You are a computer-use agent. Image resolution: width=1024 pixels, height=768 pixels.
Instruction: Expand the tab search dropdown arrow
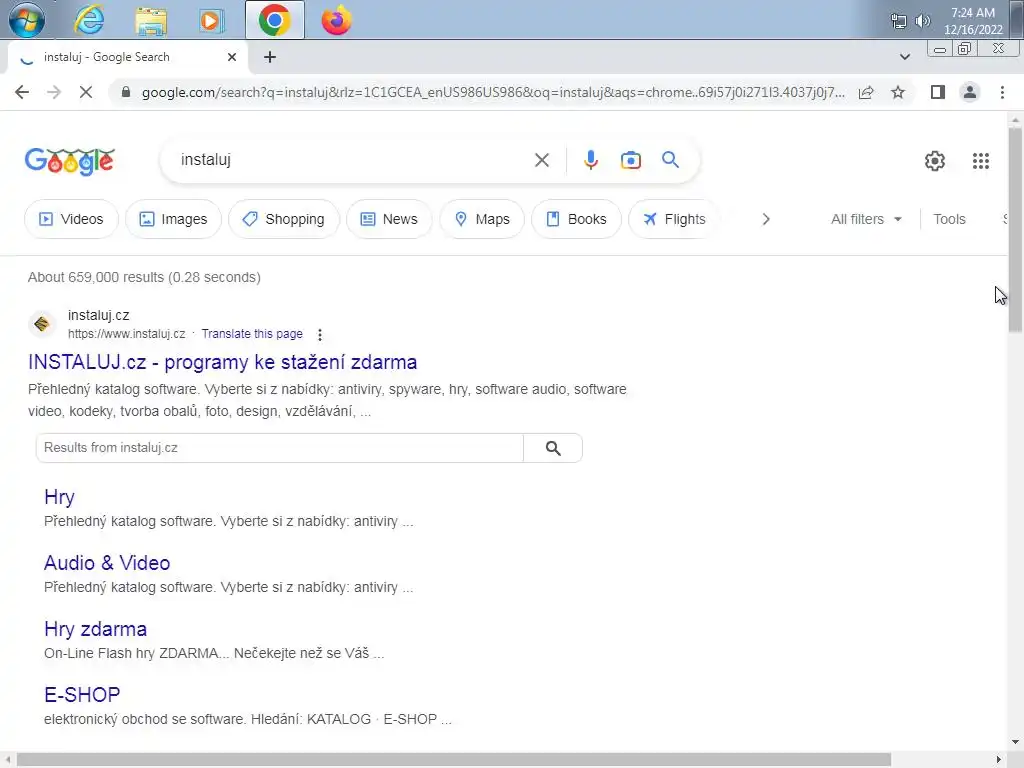click(x=904, y=57)
